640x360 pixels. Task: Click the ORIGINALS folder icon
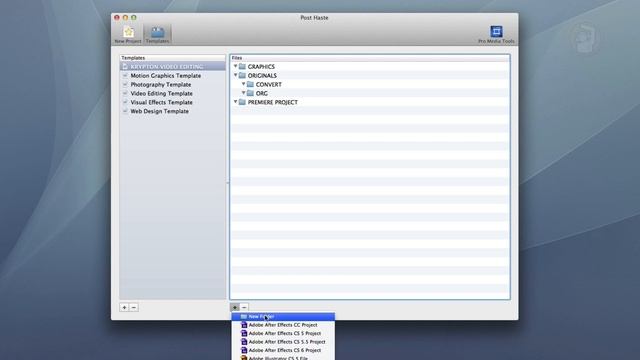click(x=242, y=76)
